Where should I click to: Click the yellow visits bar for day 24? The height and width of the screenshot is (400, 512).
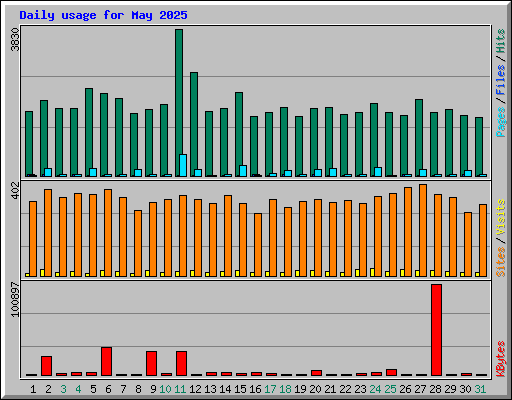[372, 272]
